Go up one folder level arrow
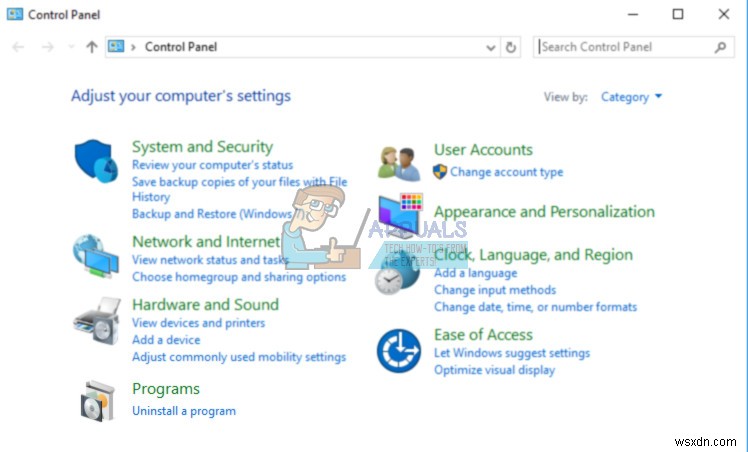748x452 pixels. 92,47
